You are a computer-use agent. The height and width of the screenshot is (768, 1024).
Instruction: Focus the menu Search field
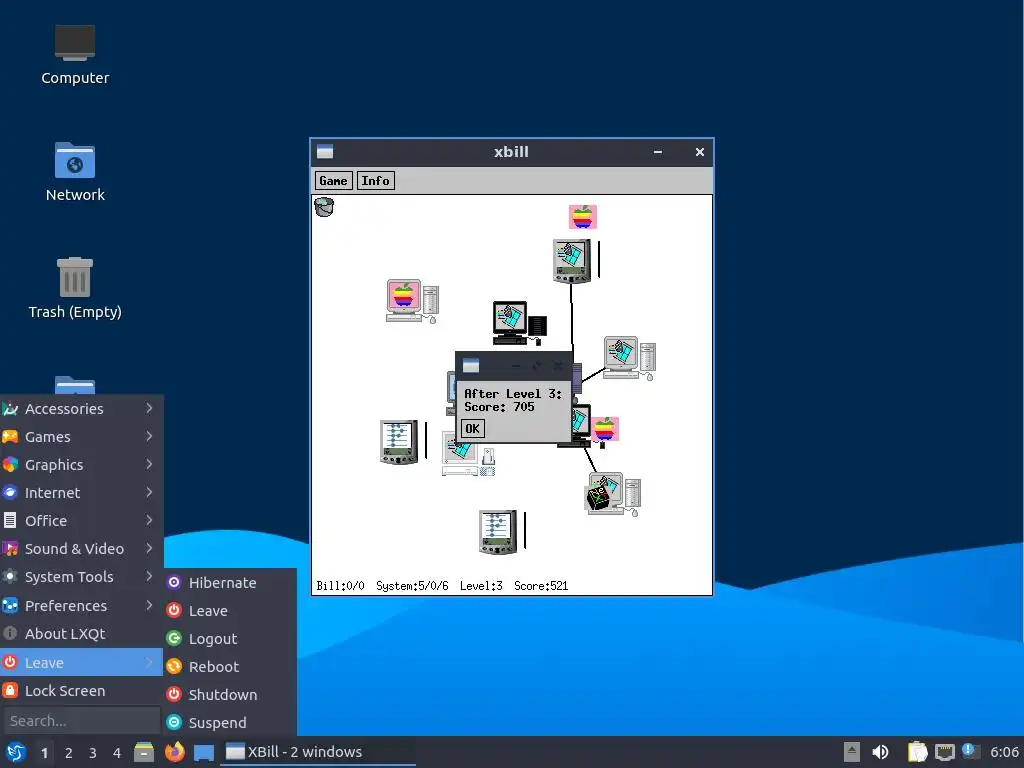(x=82, y=721)
